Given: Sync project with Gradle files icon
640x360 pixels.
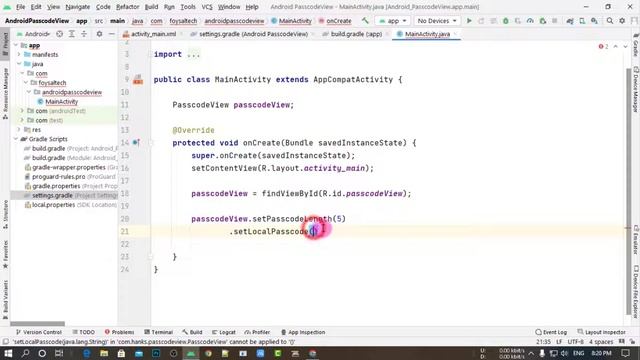Looking at the screenshot, I should [x=570, y=20].
